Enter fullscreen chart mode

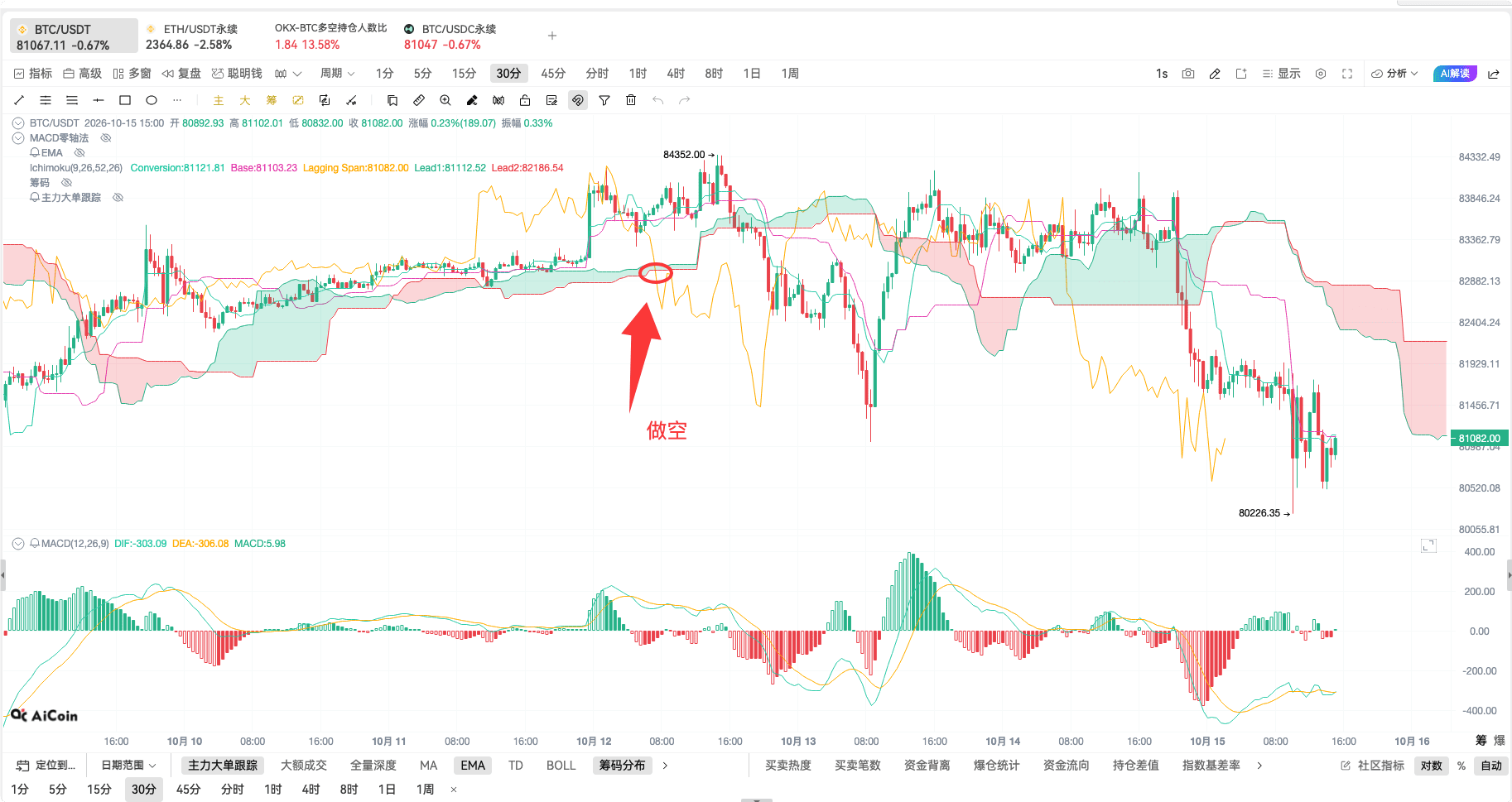point(1347,74)
